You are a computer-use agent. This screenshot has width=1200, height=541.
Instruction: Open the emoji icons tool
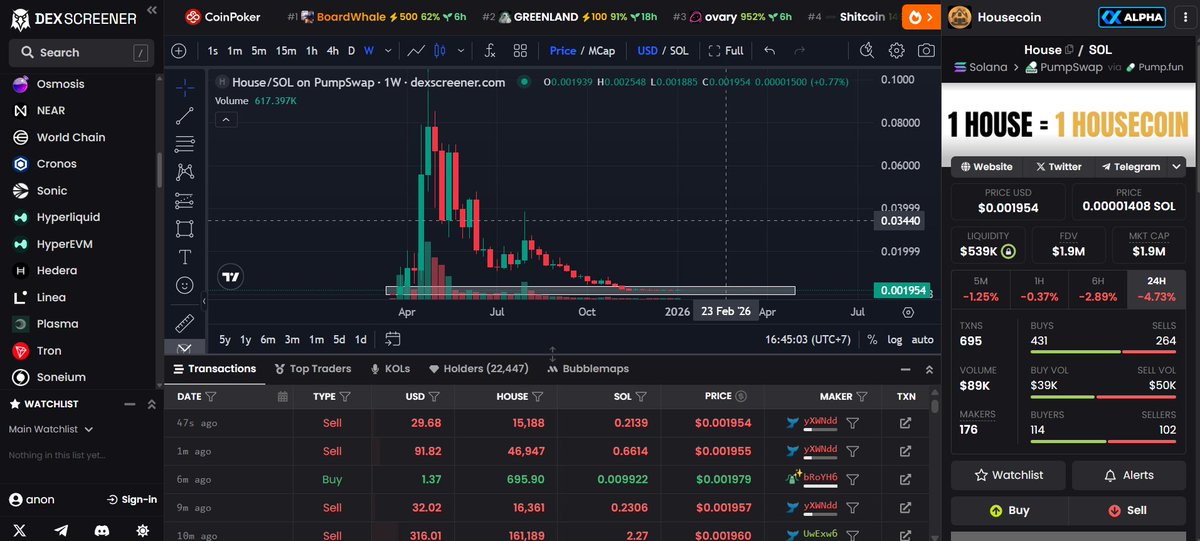[184, 285]
